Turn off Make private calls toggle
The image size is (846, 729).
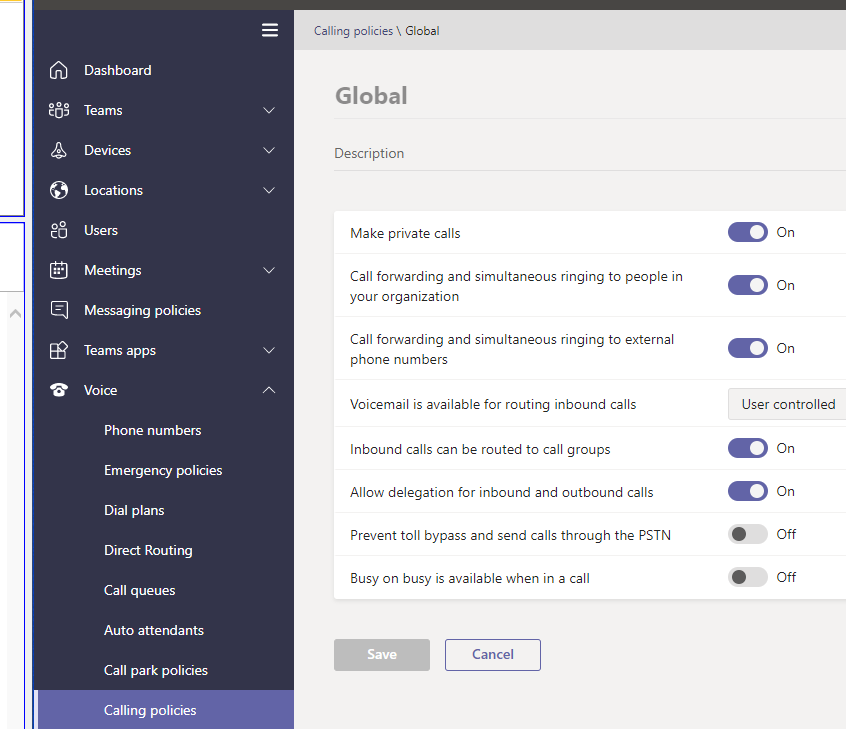(x=747, y=232)
